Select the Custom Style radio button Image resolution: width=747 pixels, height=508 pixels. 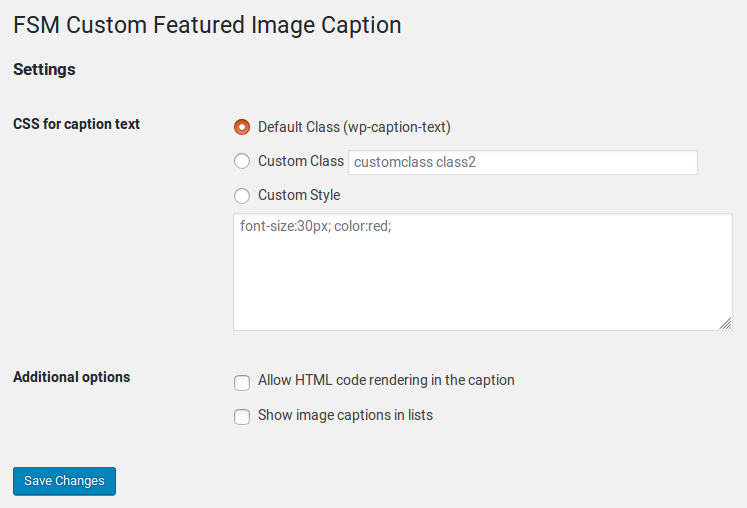click(242, 195)
